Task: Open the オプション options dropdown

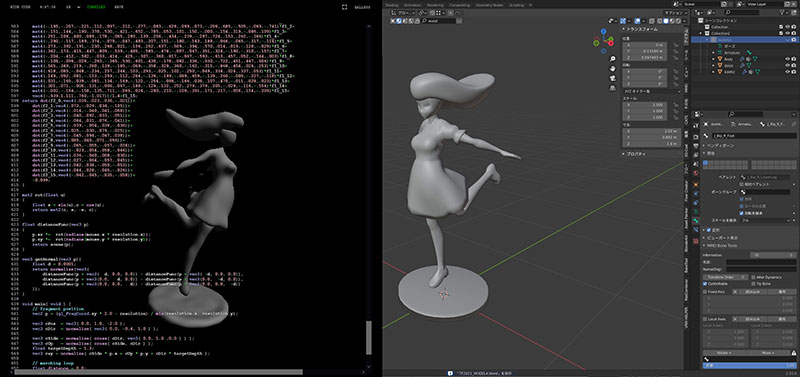Action: pos(676,13)
